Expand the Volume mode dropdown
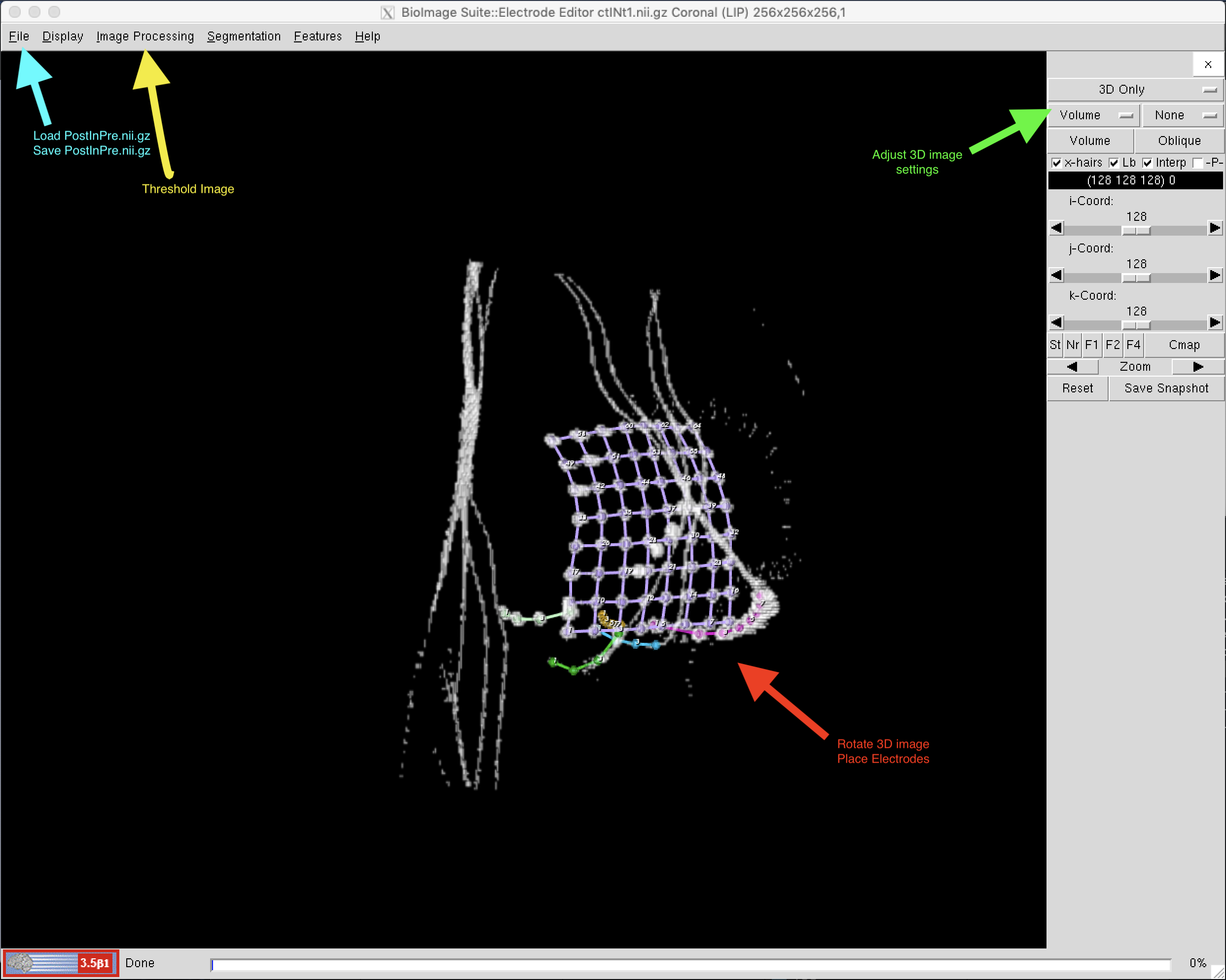The width and height of the screenshot is (1226, 980). point(1094,115)
